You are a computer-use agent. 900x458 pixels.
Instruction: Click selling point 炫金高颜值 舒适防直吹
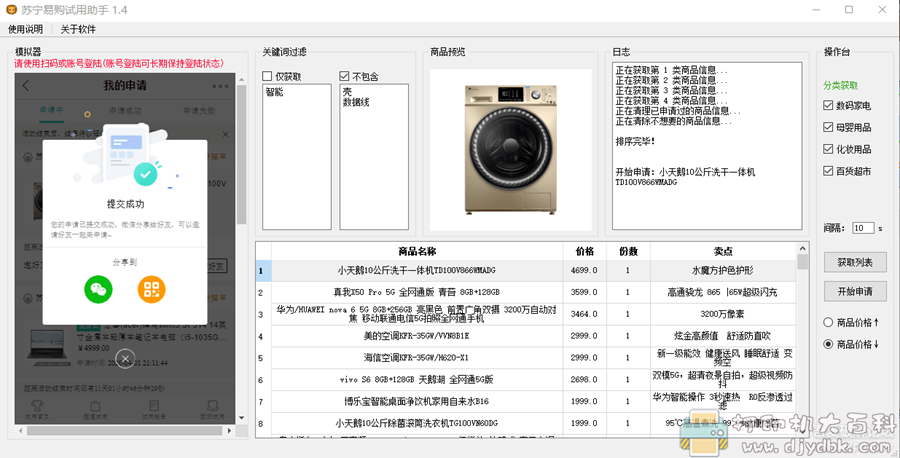point(723,336)
